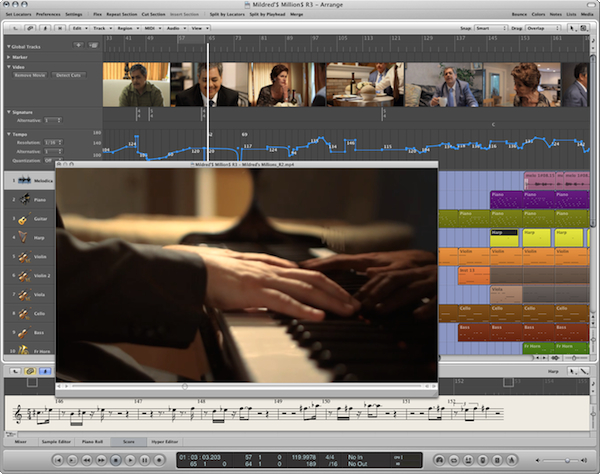Toggle the Catch playhead button in Arrange toolbar

point(46,28)
